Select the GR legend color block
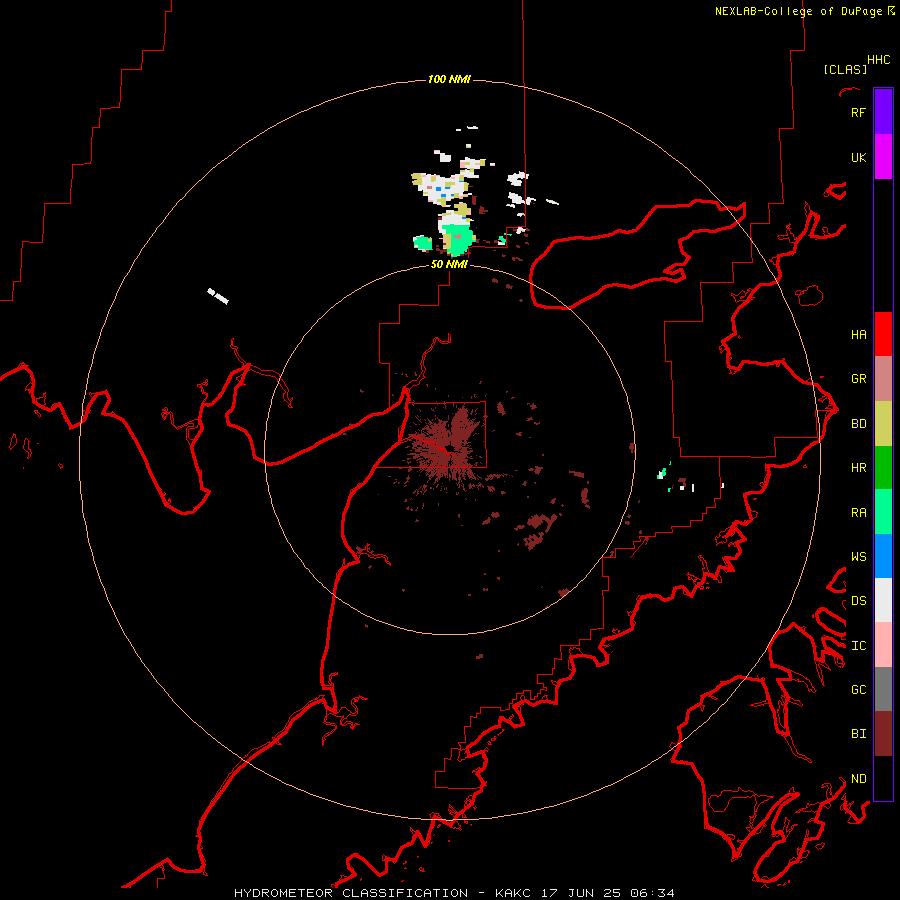The height and width of the screenshot is (900, 900). pos(883,378)
